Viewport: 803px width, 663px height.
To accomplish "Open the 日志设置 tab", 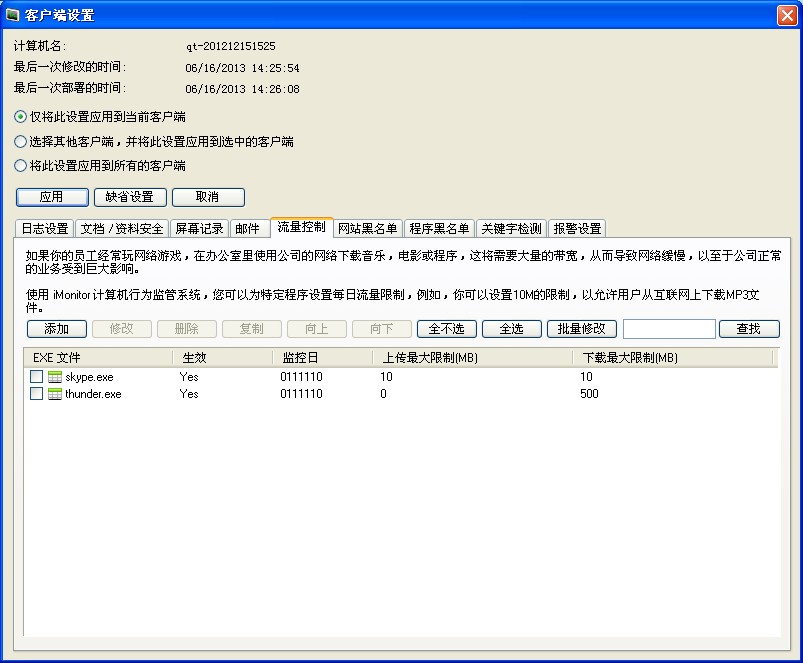I will (45, 228).
